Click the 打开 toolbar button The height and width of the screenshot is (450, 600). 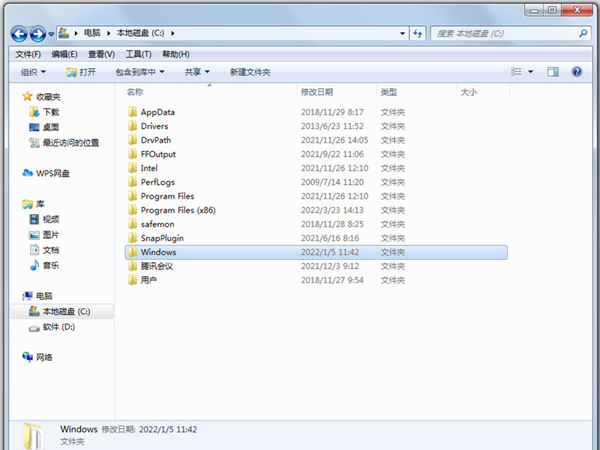(x=81, y=72)
